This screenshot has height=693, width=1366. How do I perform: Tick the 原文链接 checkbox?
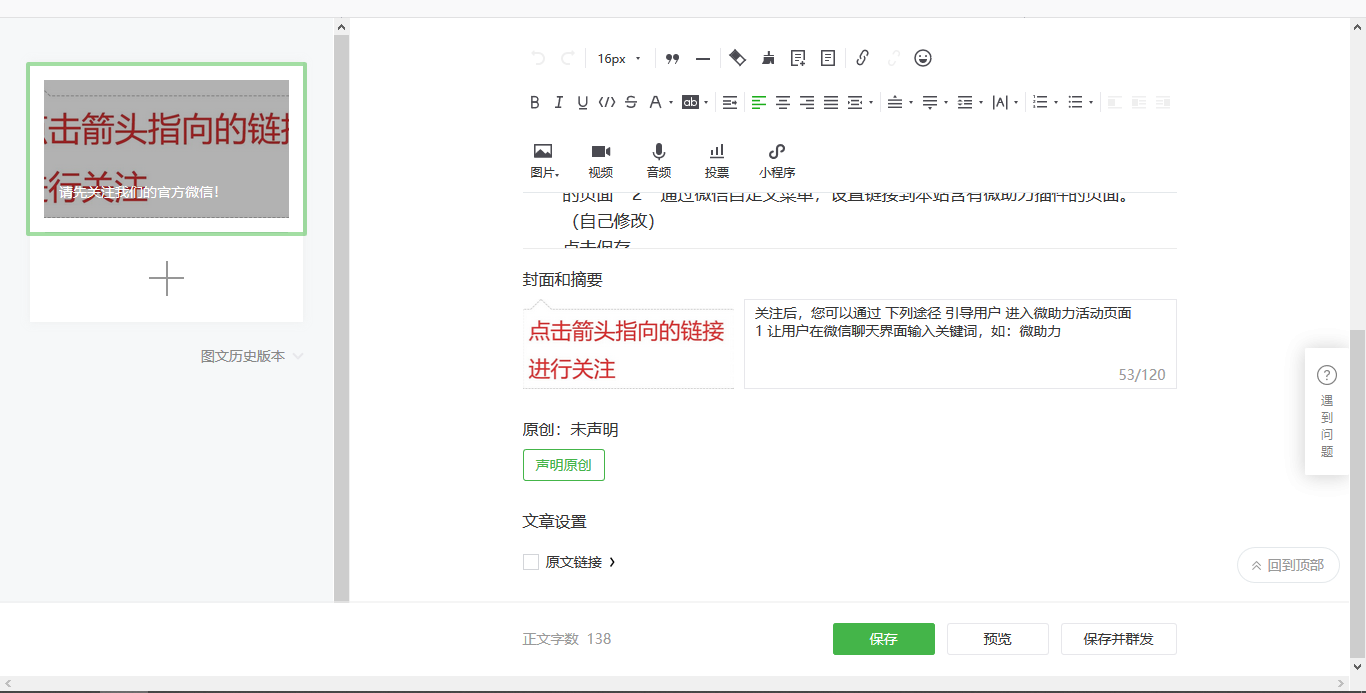531,562
